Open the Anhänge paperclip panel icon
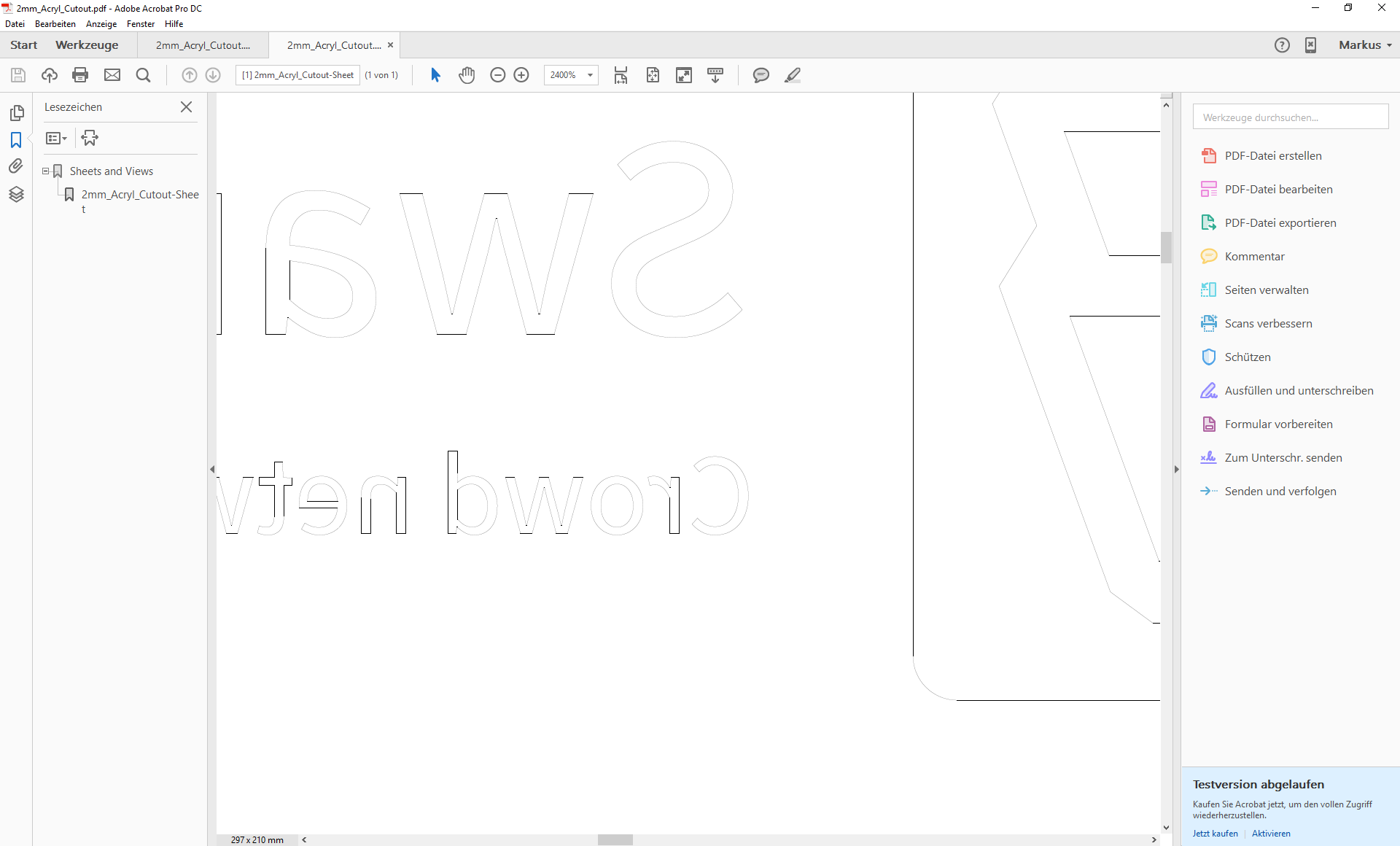The width and height of the screenshot is (1400, 846). point(16,166)
